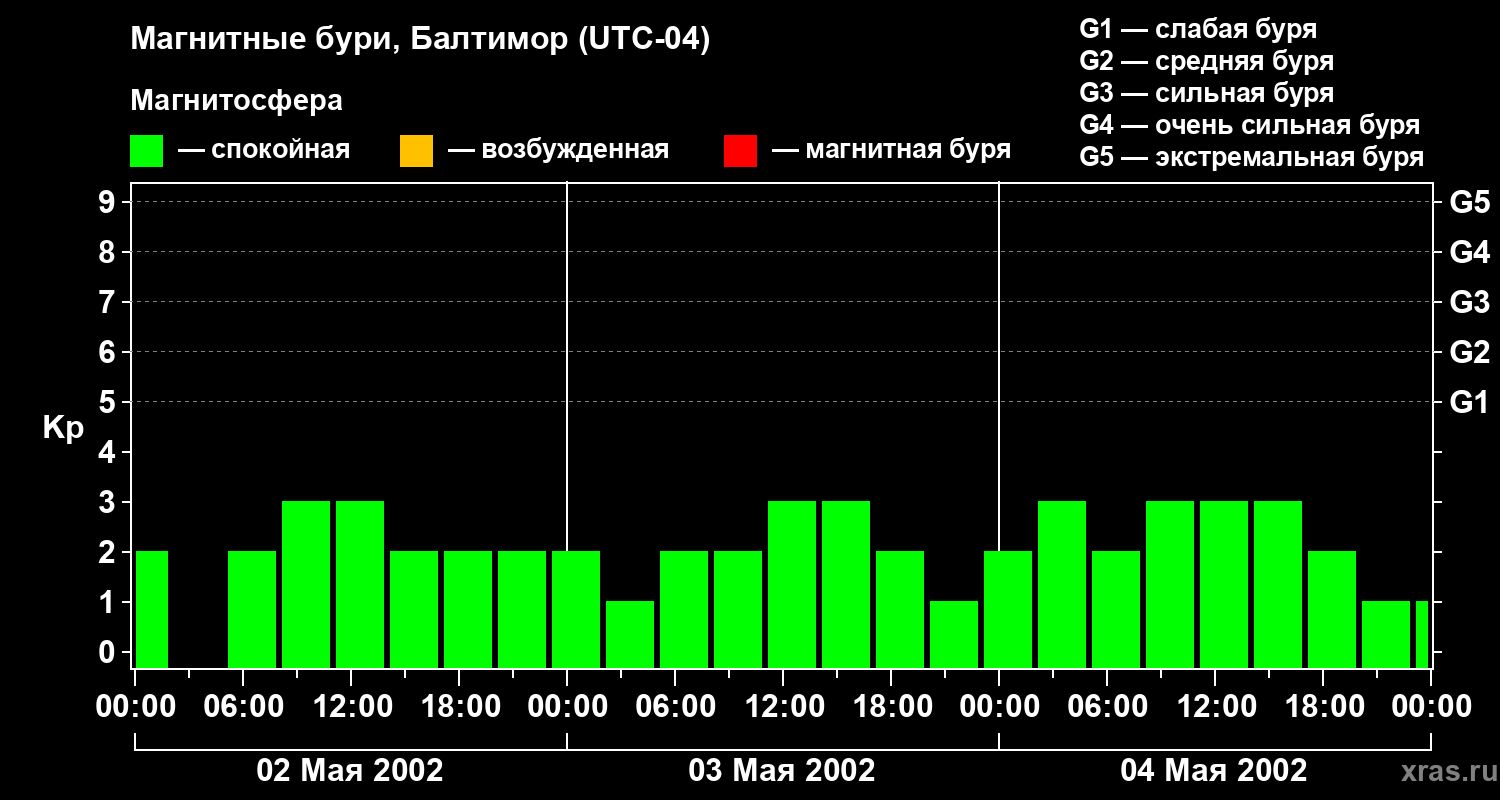Viewport: 1500px width, 800px height.
Task: Click the green 'спокойная' legend swatch
Action: tap(146, 151)
